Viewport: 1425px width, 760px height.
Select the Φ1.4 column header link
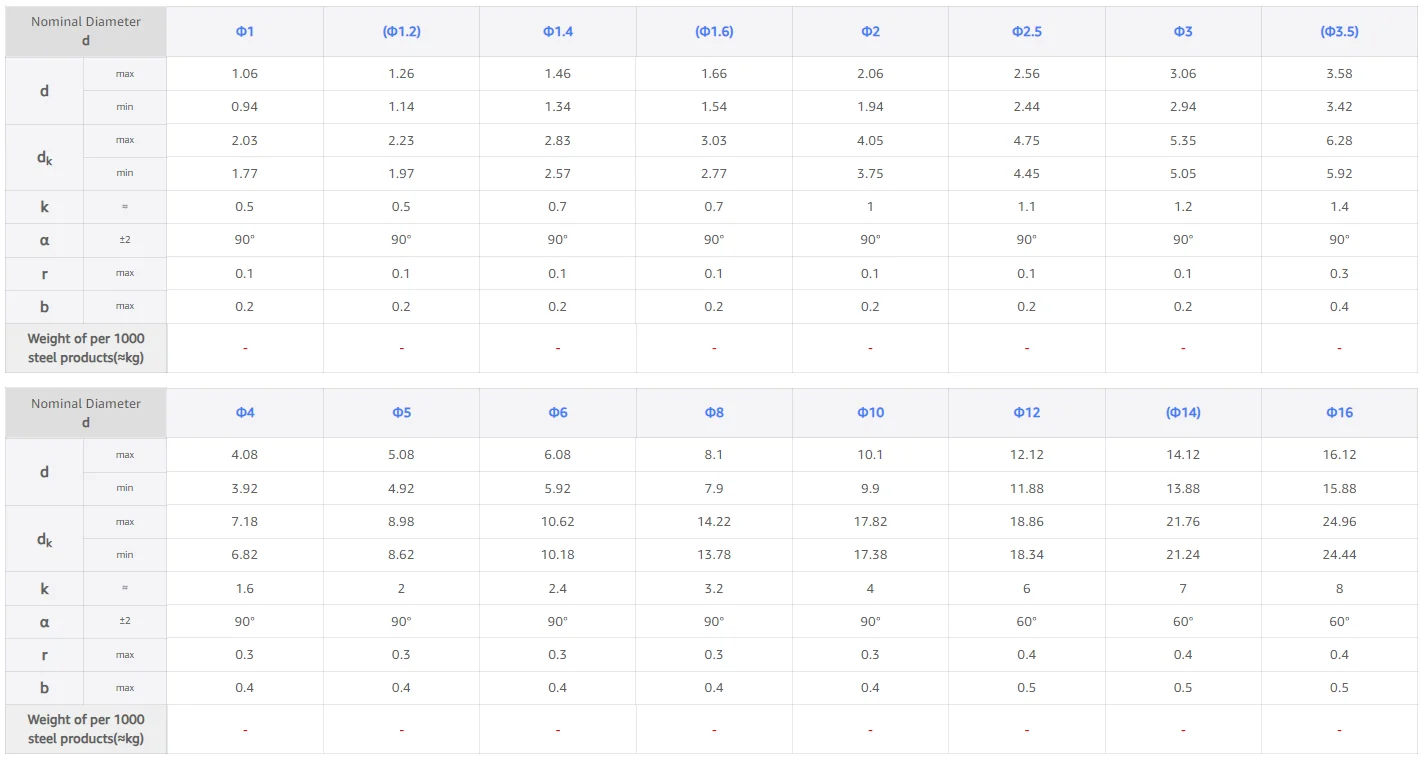coord(558,32)
